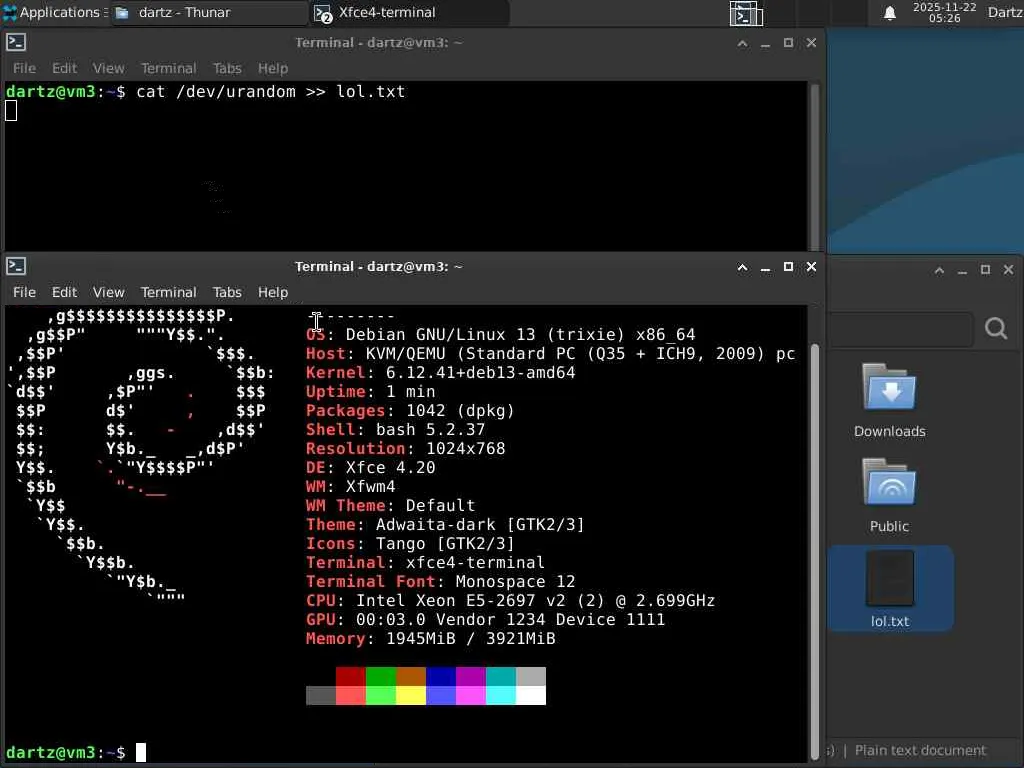Maximize the lower terminal window
Screen dimensions: 1024x768
pyautogui.click(x=788, y=267)
